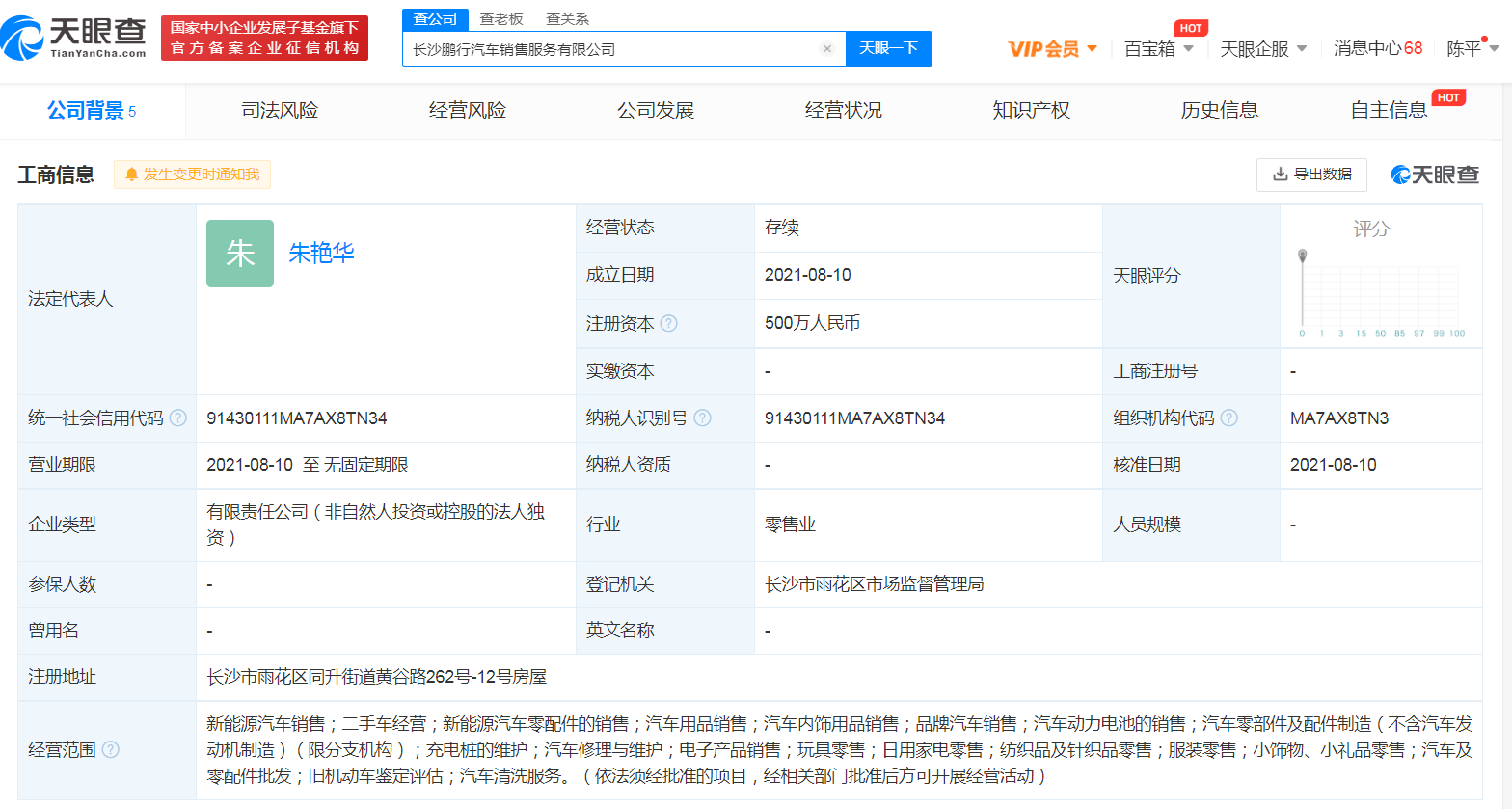The image size is (1512, 809).
Task: Switch to the 查老板 search tab
Action: [x=501, y=19]
